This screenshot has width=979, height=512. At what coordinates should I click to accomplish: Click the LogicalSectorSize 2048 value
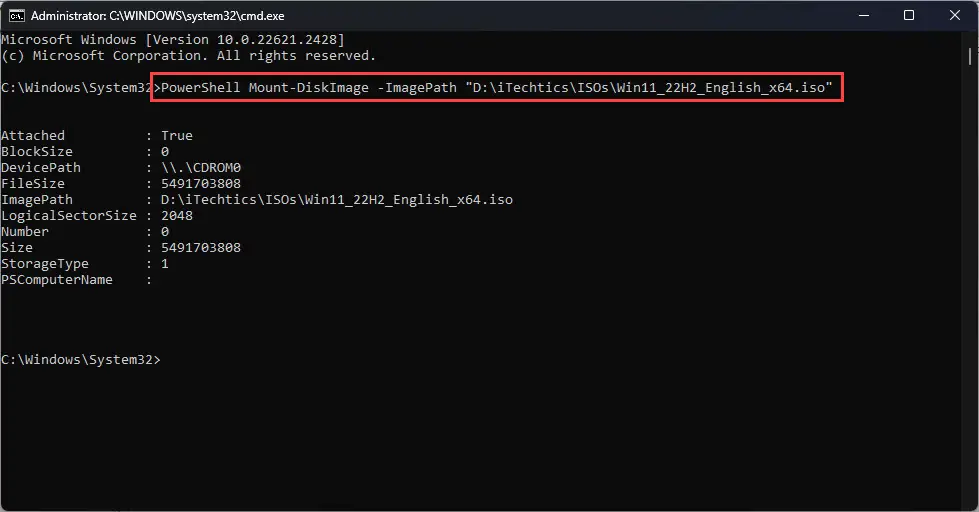pyautogui.click(x=177, y=215)
